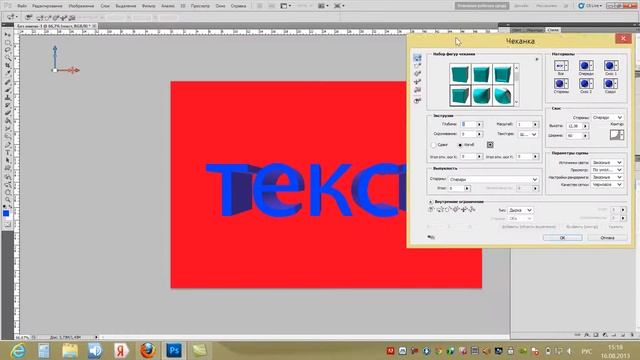The image size is (640, 360).
Task: Select the Lasso tool
Action: click(x=7, y=50)
